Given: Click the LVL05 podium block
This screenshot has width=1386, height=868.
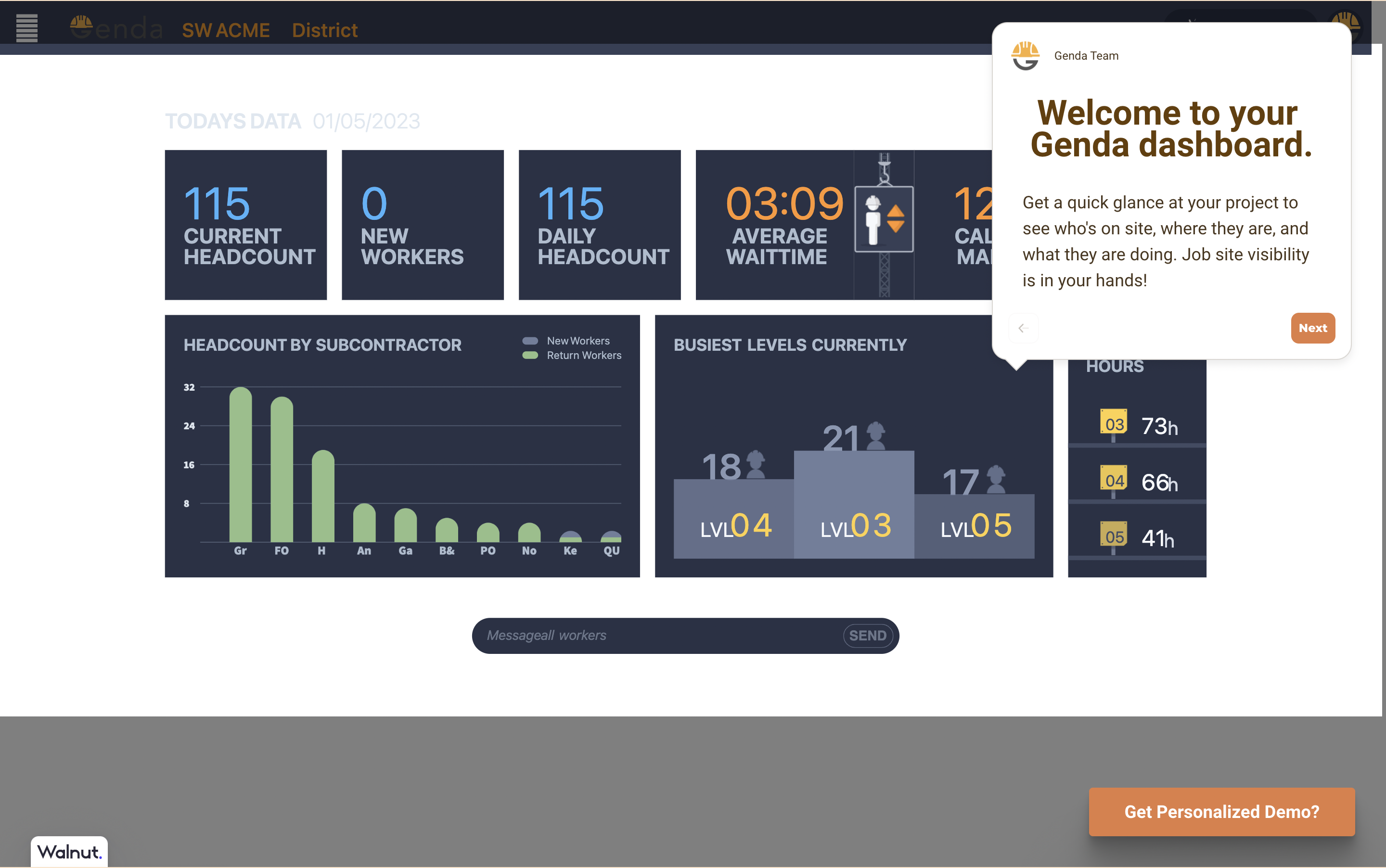Looking at the screenshot, I should click(x=975, y=526).
